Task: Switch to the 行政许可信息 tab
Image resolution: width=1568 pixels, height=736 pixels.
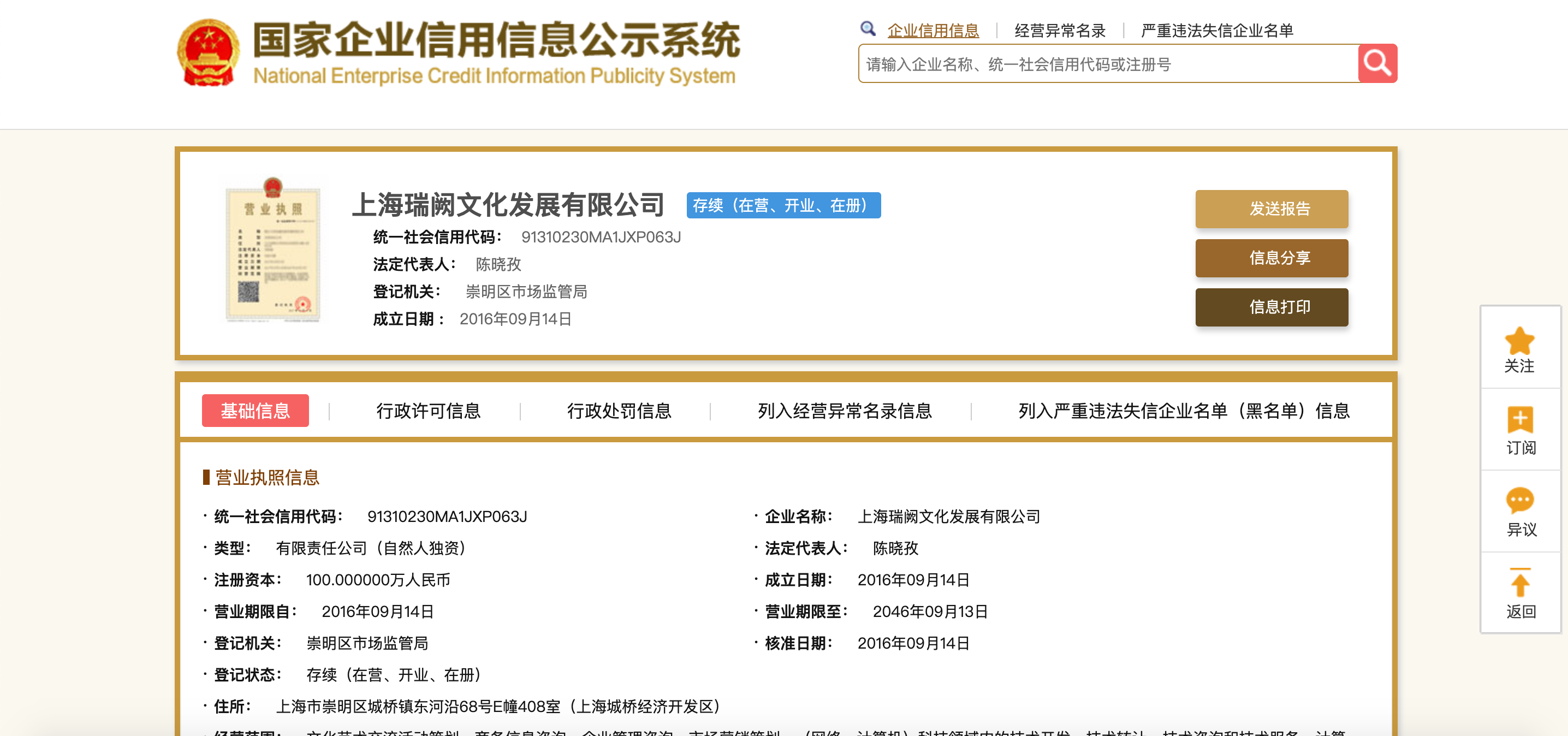Action: (428, 411)
